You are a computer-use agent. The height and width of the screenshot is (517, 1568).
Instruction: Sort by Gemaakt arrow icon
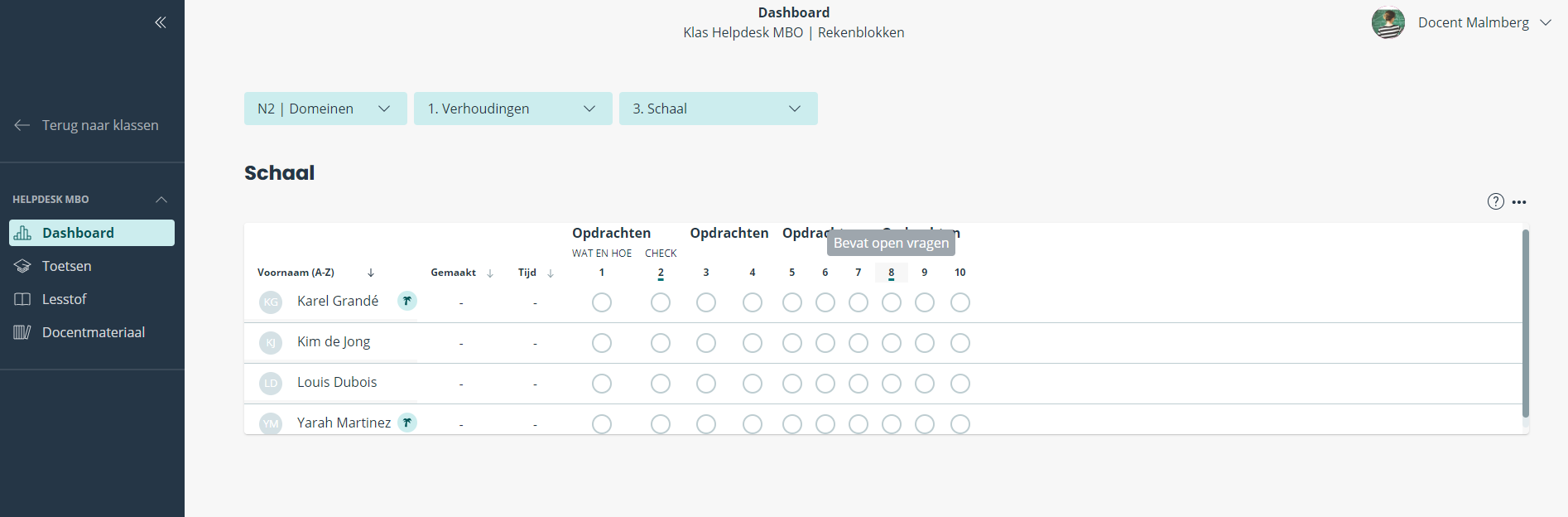coord(490,273)
